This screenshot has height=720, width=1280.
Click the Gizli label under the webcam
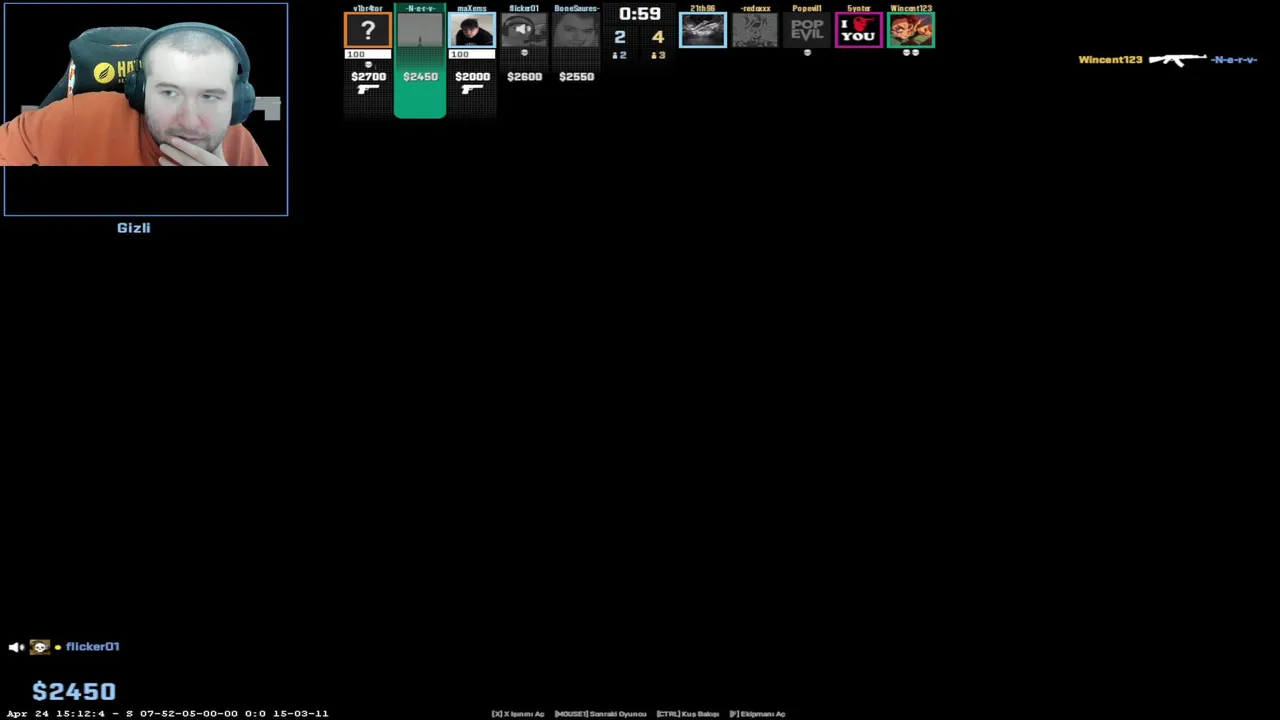tap(134, 228)
